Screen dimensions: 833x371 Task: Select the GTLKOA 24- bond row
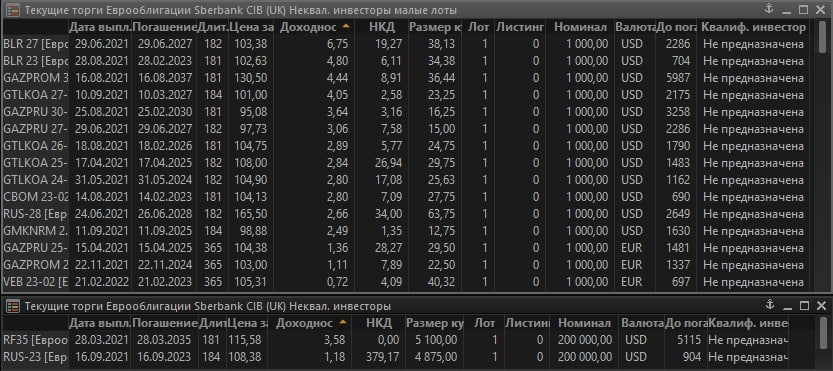406,180
